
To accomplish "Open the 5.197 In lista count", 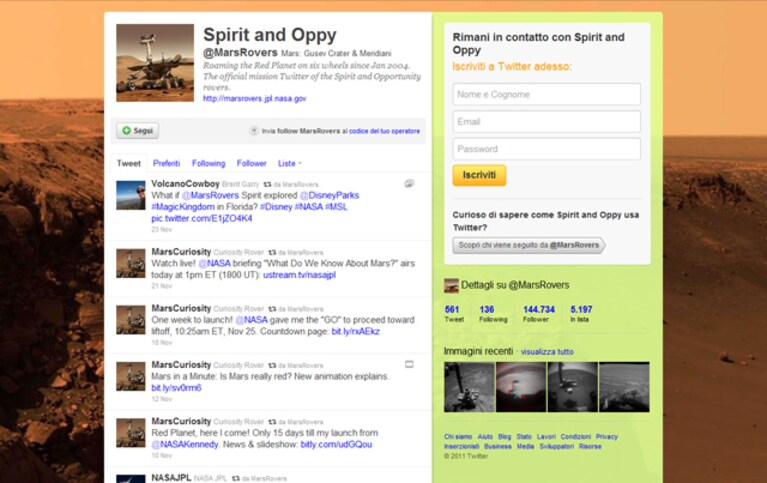I will pyautogui.click(x=581, y=314).
